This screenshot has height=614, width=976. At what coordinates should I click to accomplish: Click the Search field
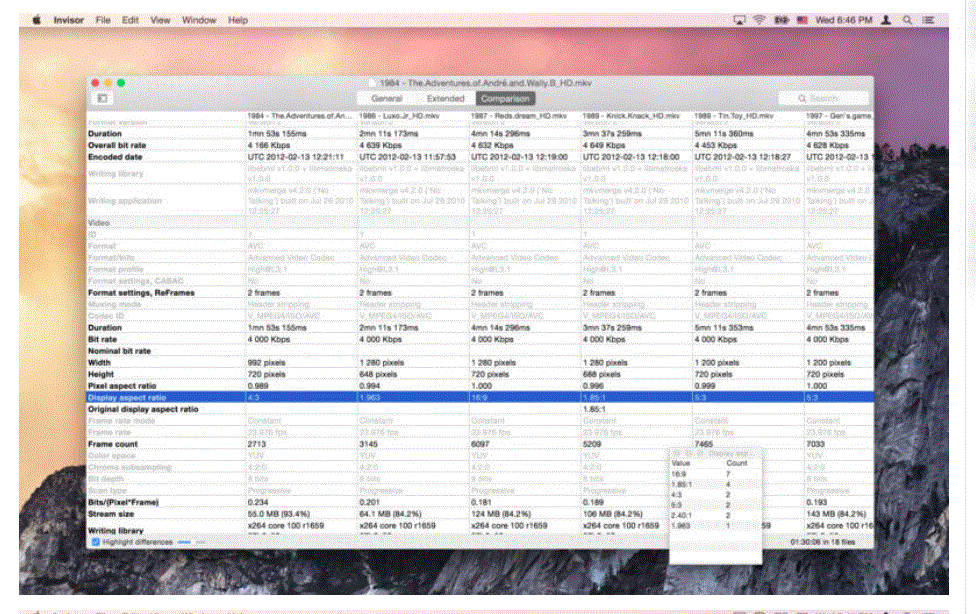tap(824, 98)
